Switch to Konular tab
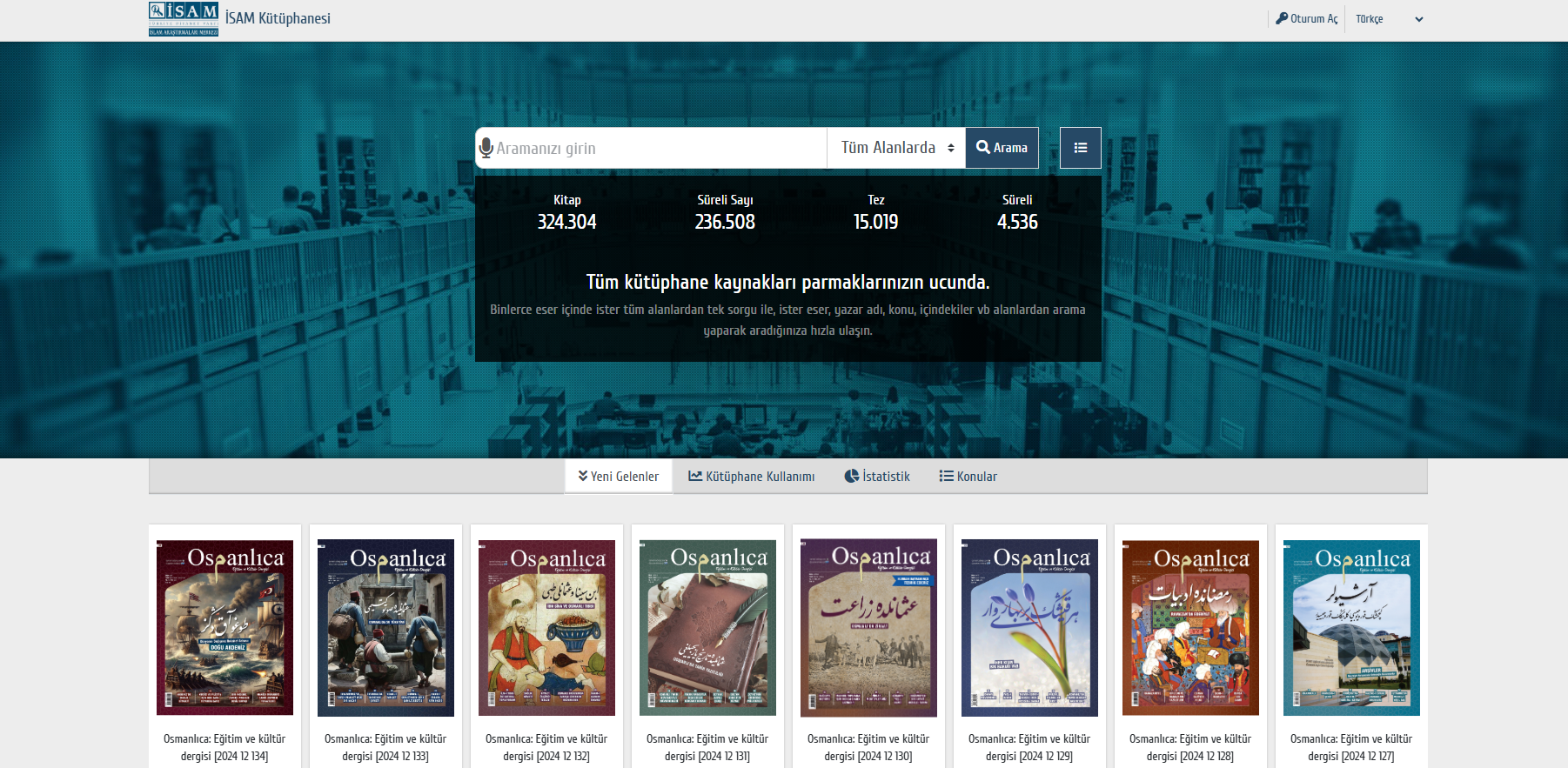Image resolution: width=1568 pixels, height=768 pixels. [968, 477]
